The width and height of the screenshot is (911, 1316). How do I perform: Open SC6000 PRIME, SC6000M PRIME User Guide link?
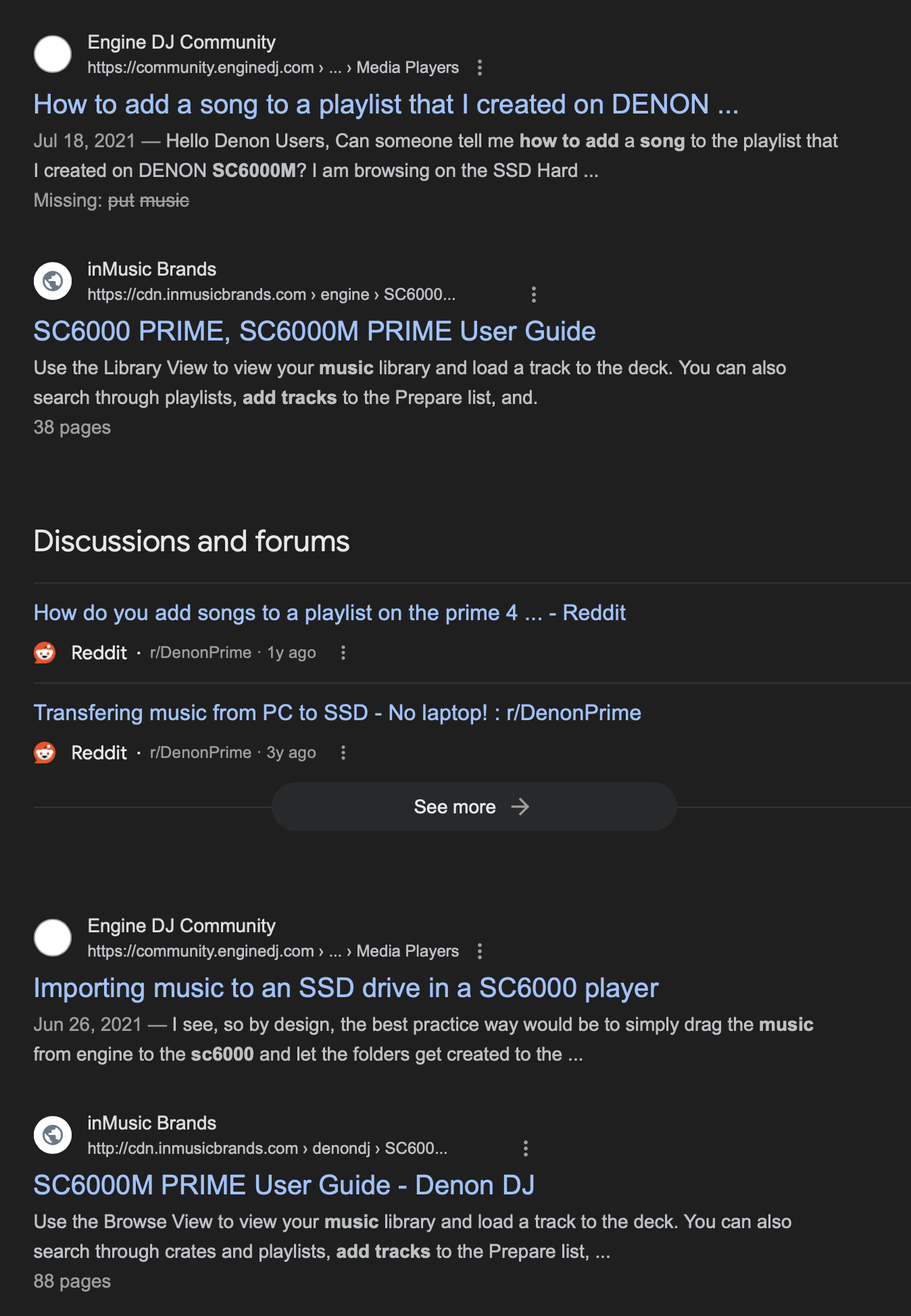[315, 332]
